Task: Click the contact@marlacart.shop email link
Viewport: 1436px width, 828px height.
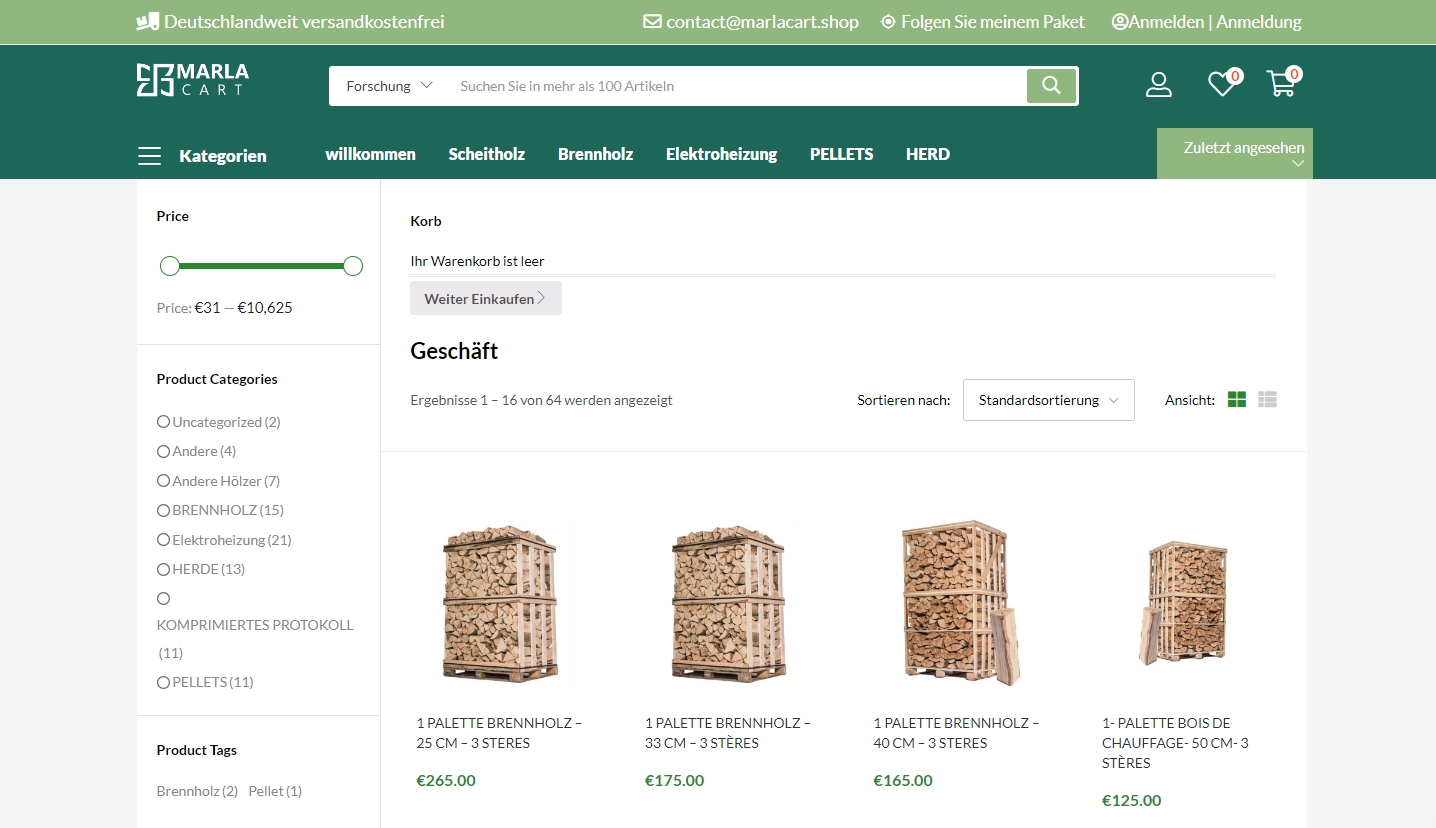Action: 762,22
